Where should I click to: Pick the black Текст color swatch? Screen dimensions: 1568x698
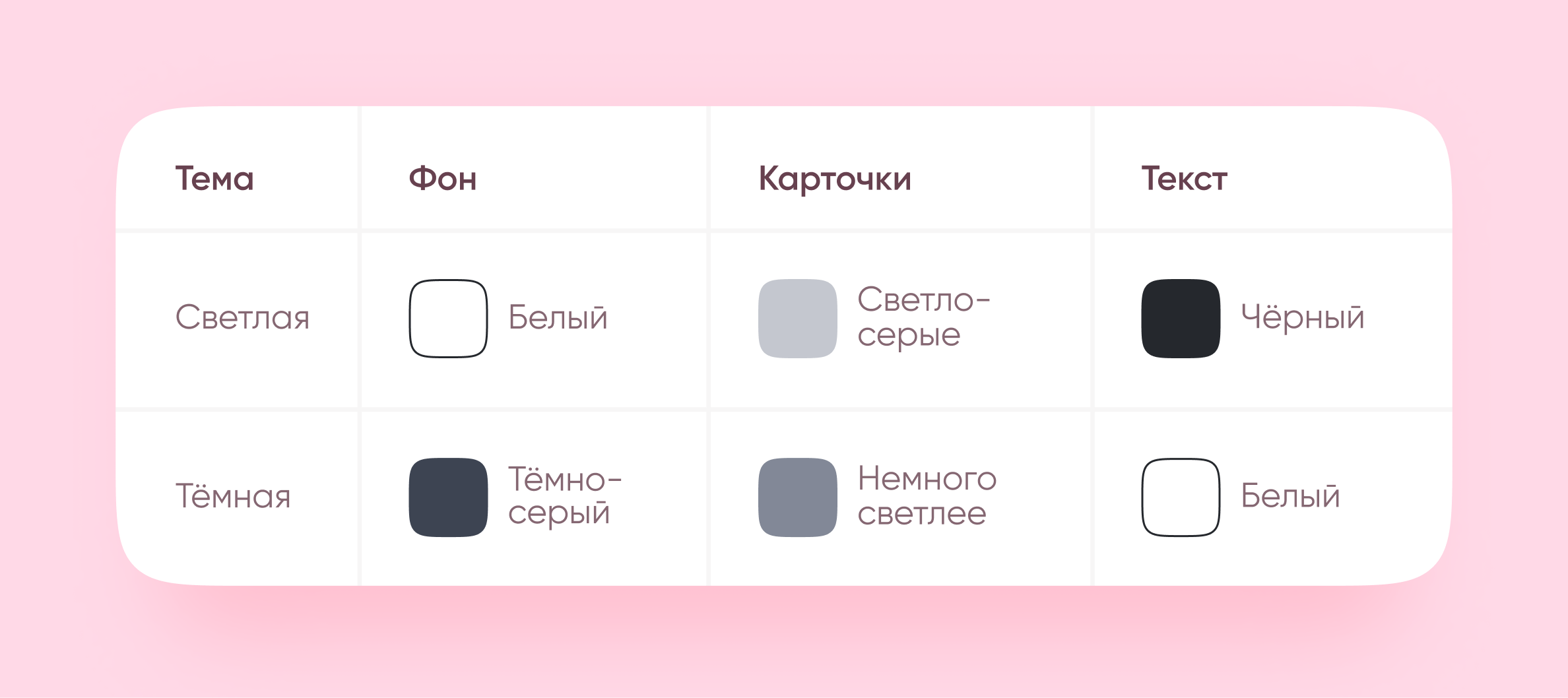pos(1181,319)
